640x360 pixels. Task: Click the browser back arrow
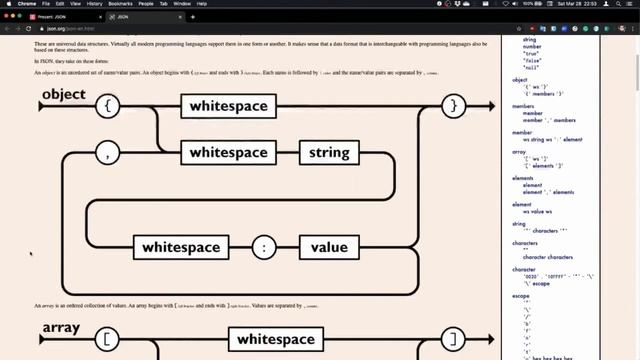click(7, 29)
